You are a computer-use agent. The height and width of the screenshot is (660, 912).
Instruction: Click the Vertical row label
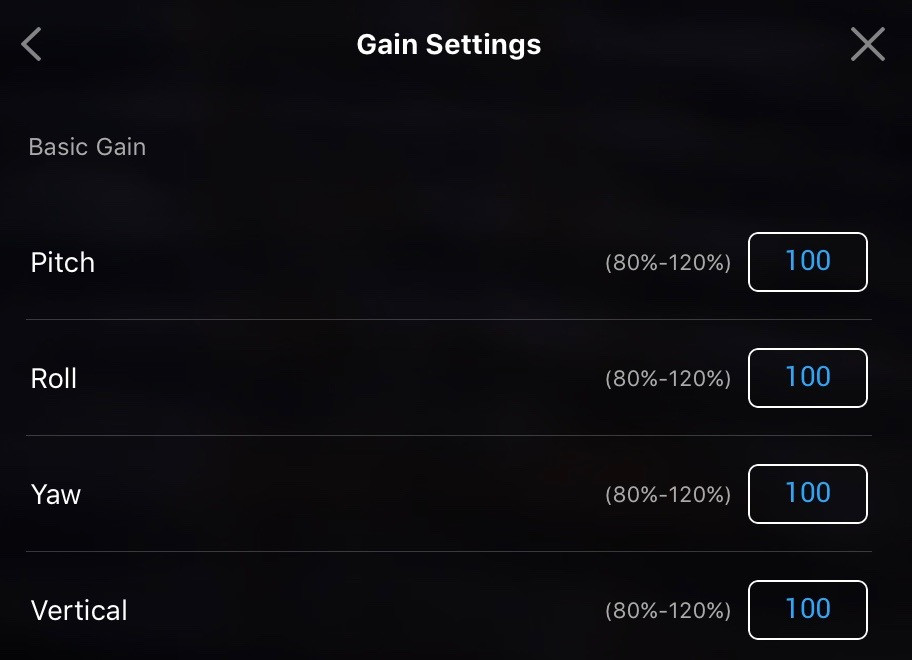point(79,610)
